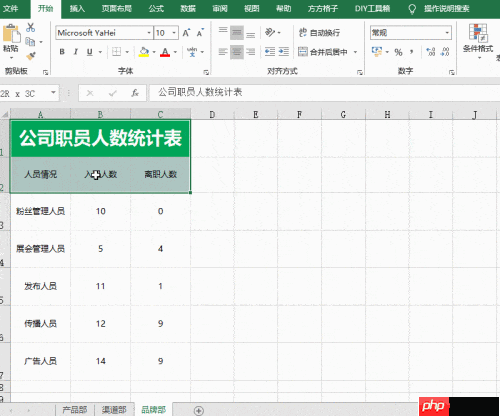Select column D header
Screen dimensions: 500x416
pos(212,115)
